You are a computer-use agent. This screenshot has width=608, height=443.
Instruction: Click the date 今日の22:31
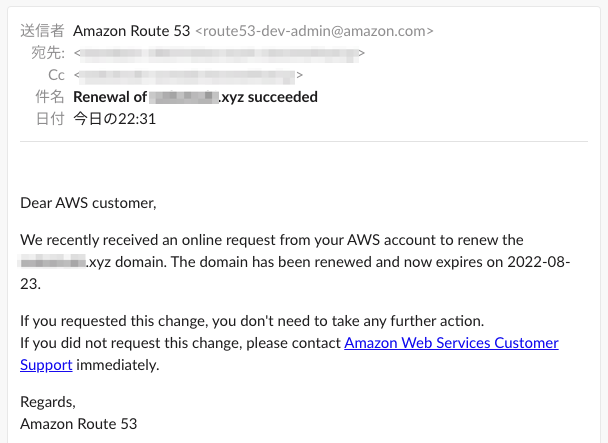114,119
